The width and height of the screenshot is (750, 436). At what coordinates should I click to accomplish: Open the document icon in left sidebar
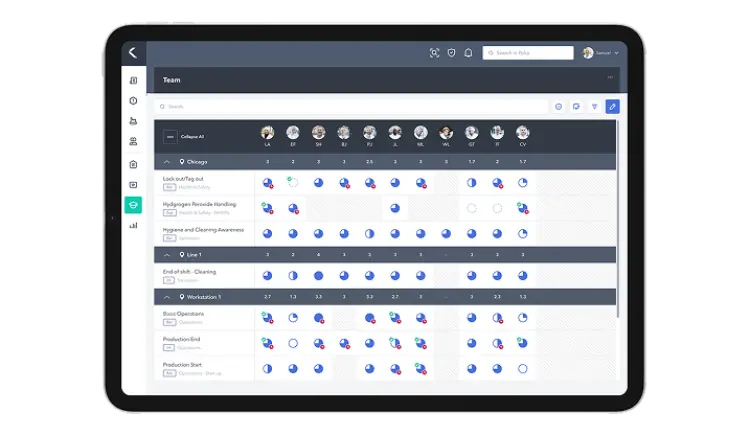pyautogui.click(x=133, y=80)
